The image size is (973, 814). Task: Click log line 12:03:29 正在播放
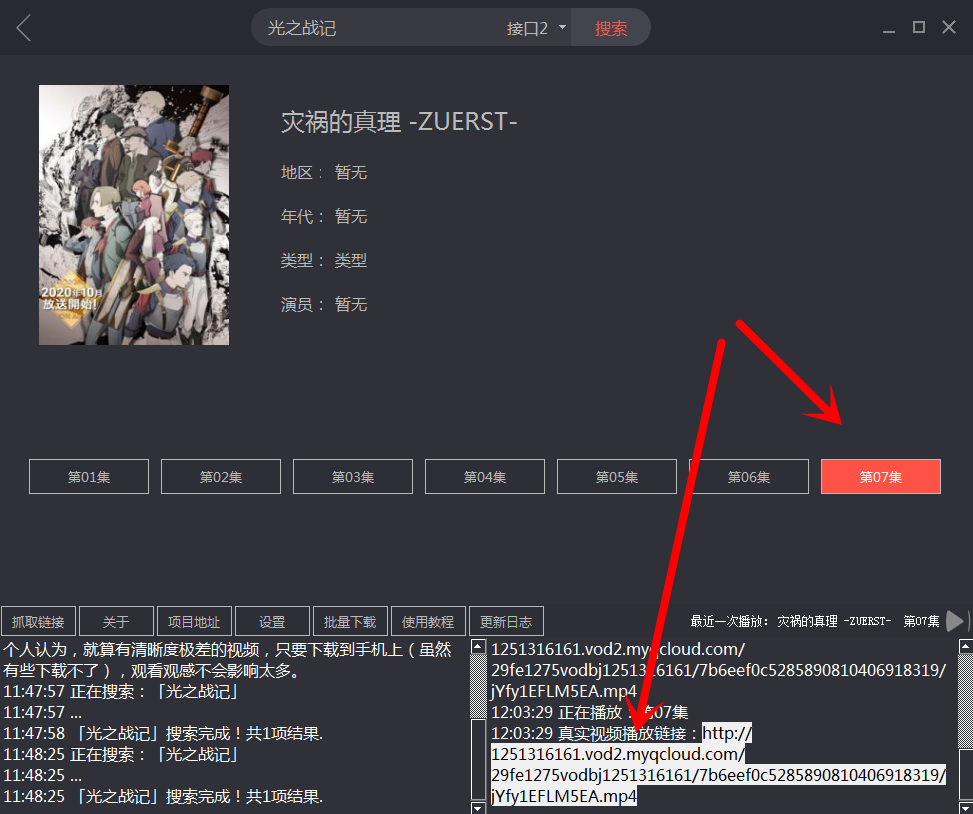click(x=590, y=712)
